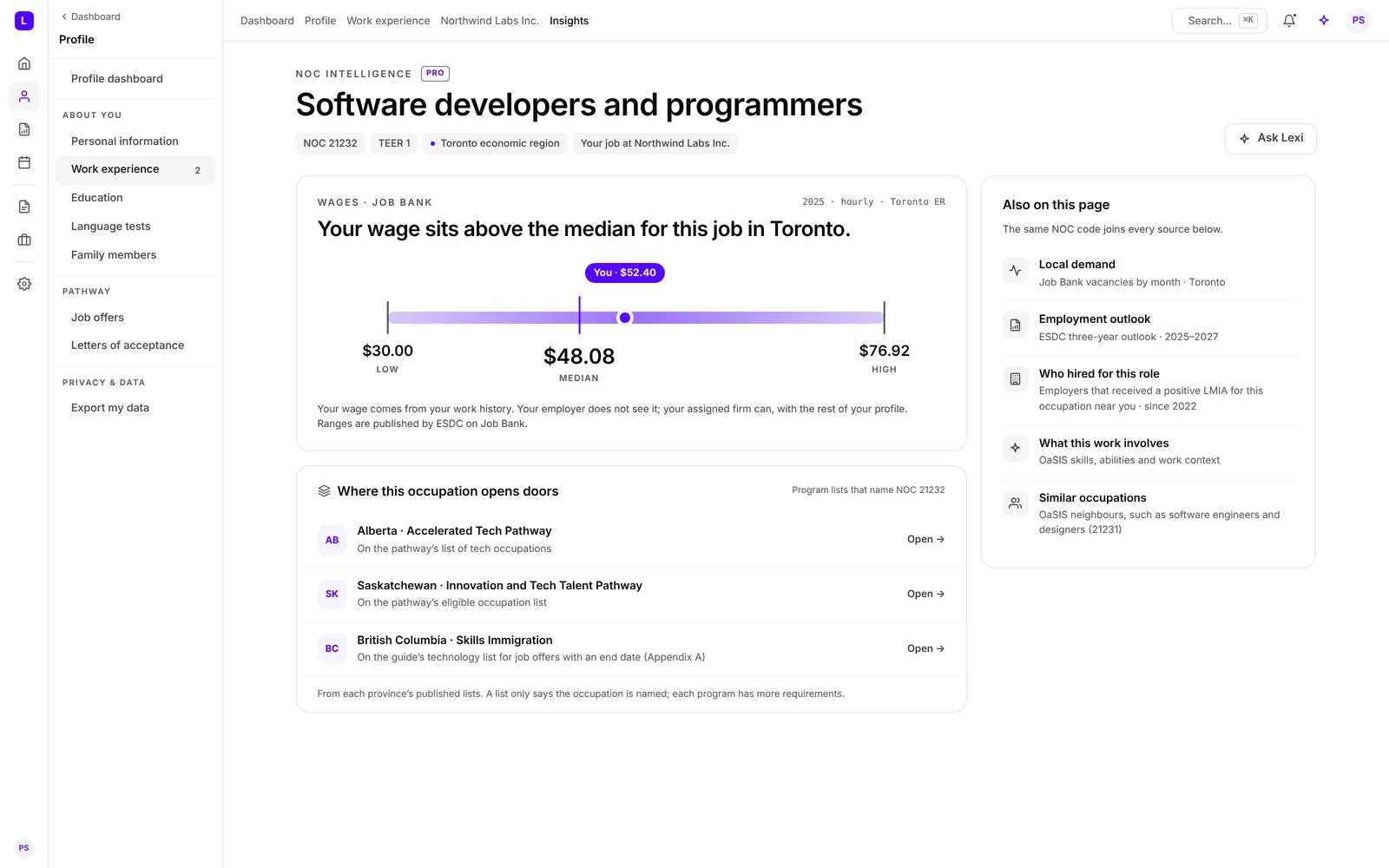Click the PRO badge next to NOC Intelligence
The height and width of the screenshot is (868, 1389).
click(435, 74)
